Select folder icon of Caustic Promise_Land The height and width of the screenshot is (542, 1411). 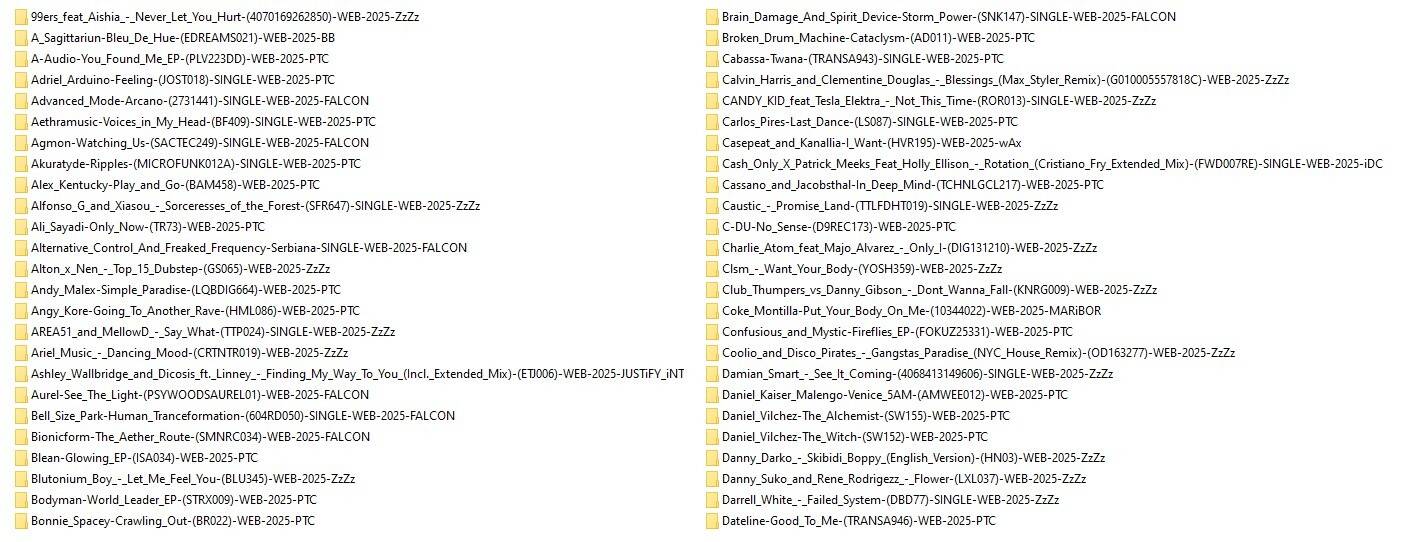click(x=712, y=206)
